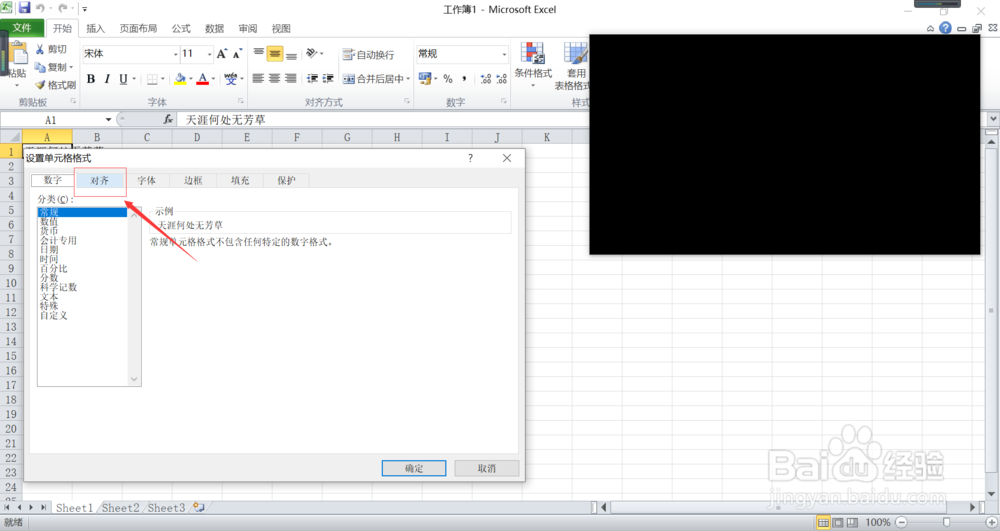Open the Merge and Center dropdown arrow
Image resolution: width=1000 pixels, height=531 pixels.
coord(408,79)
